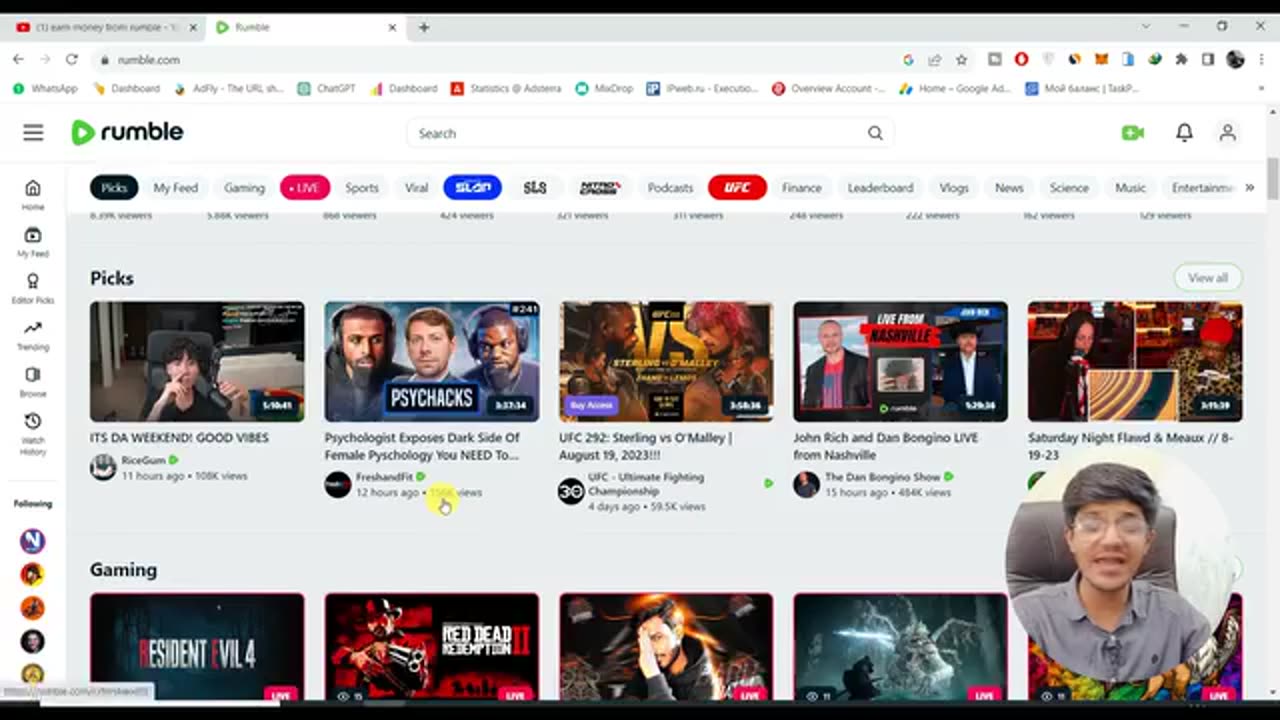Image resolution: width=1280 pixels, height=720 pixels.
Task: Open My Feed in the sidebar
Action: pos(33,242)
